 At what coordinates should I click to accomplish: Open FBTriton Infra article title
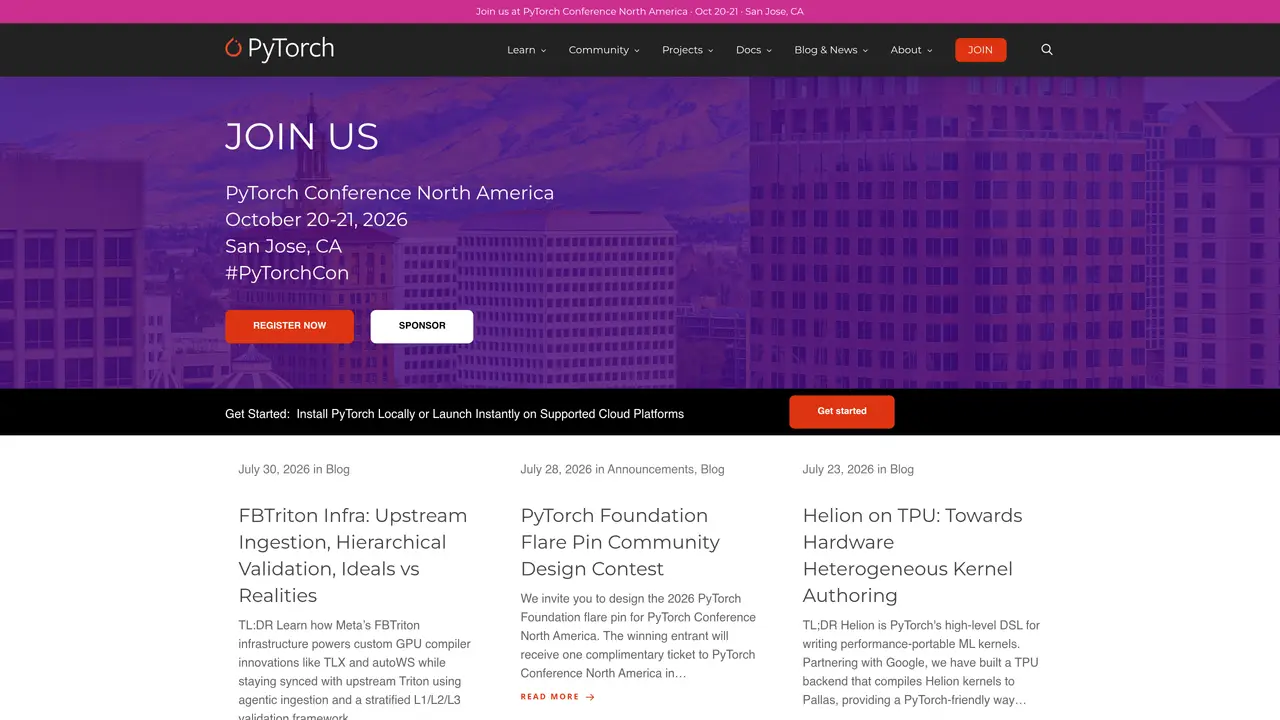point(353,555)
